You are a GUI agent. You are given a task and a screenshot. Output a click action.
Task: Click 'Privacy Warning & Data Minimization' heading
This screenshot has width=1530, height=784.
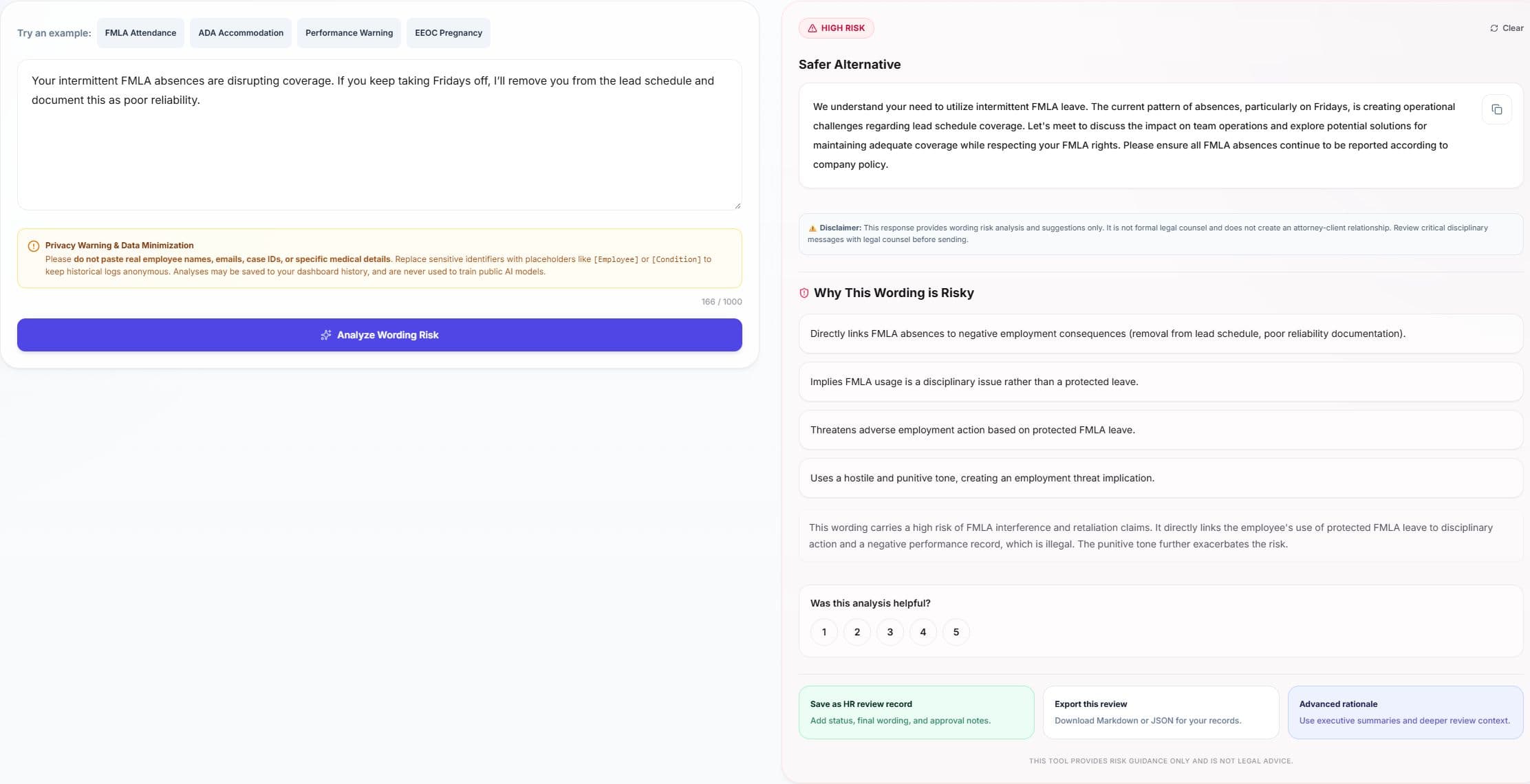click(x=120, y=246)
